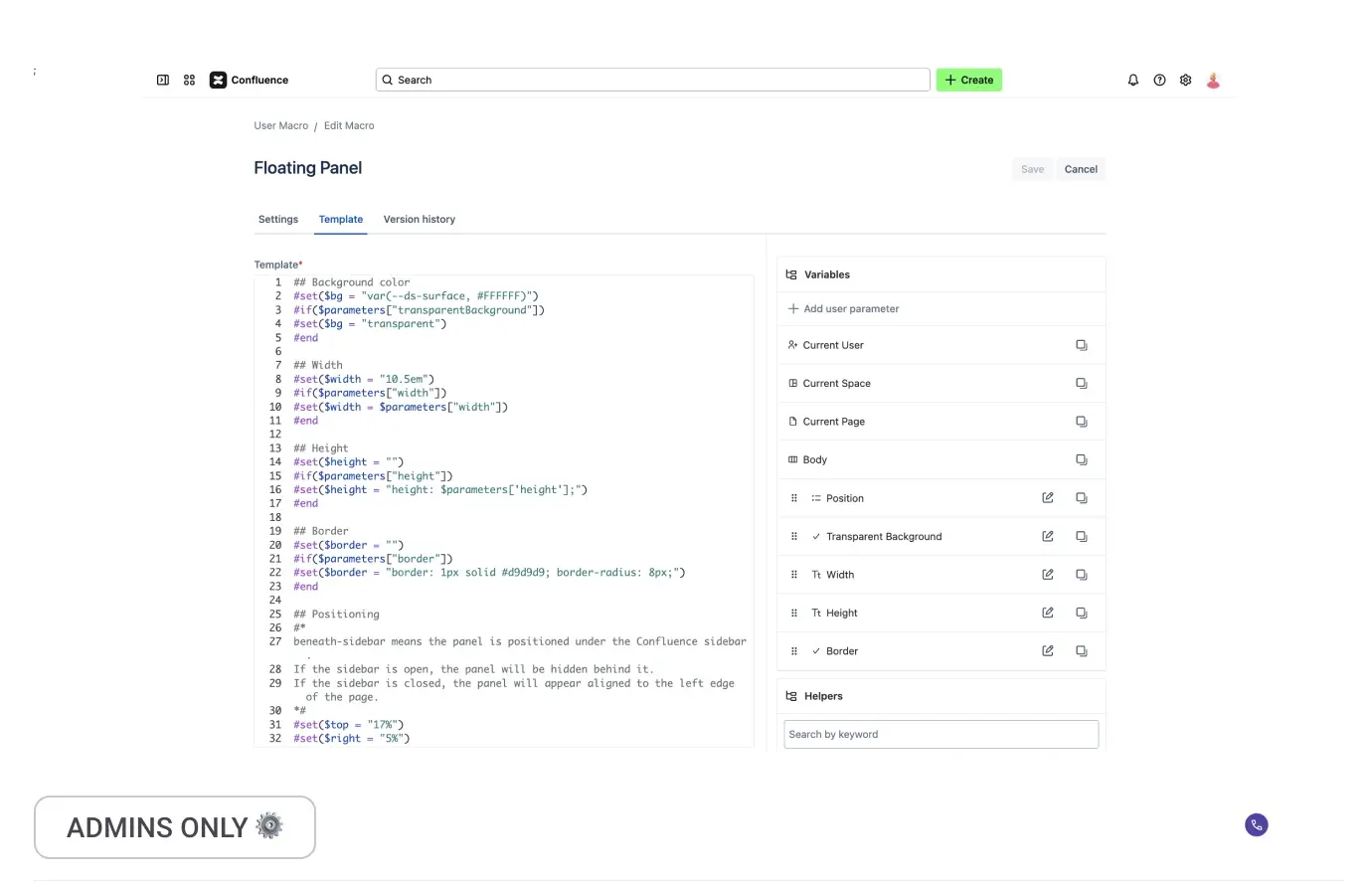Viewport: 1372px width, 885px height.
Task: Click the Search by keyword field
Action: tap(942, 734)
